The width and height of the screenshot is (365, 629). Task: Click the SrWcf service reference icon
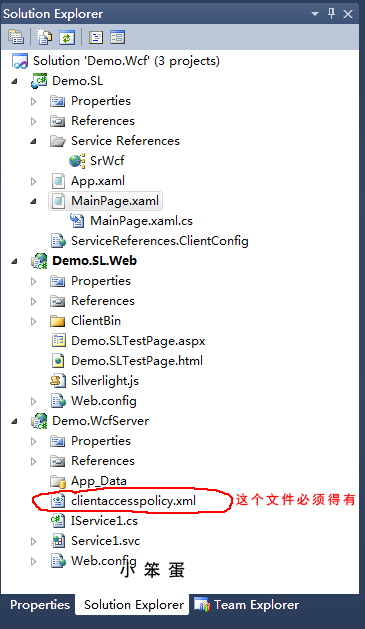(x=77, y=160)
